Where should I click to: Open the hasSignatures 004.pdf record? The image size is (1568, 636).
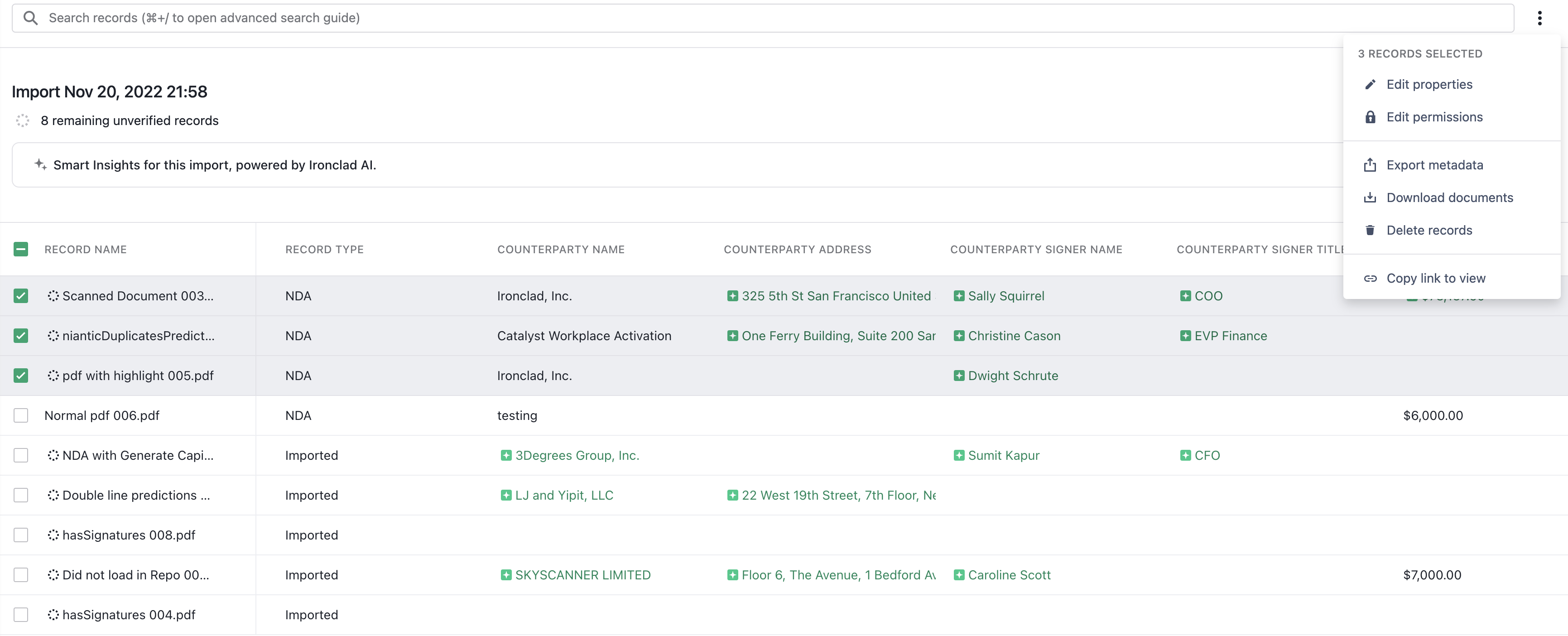129,615
